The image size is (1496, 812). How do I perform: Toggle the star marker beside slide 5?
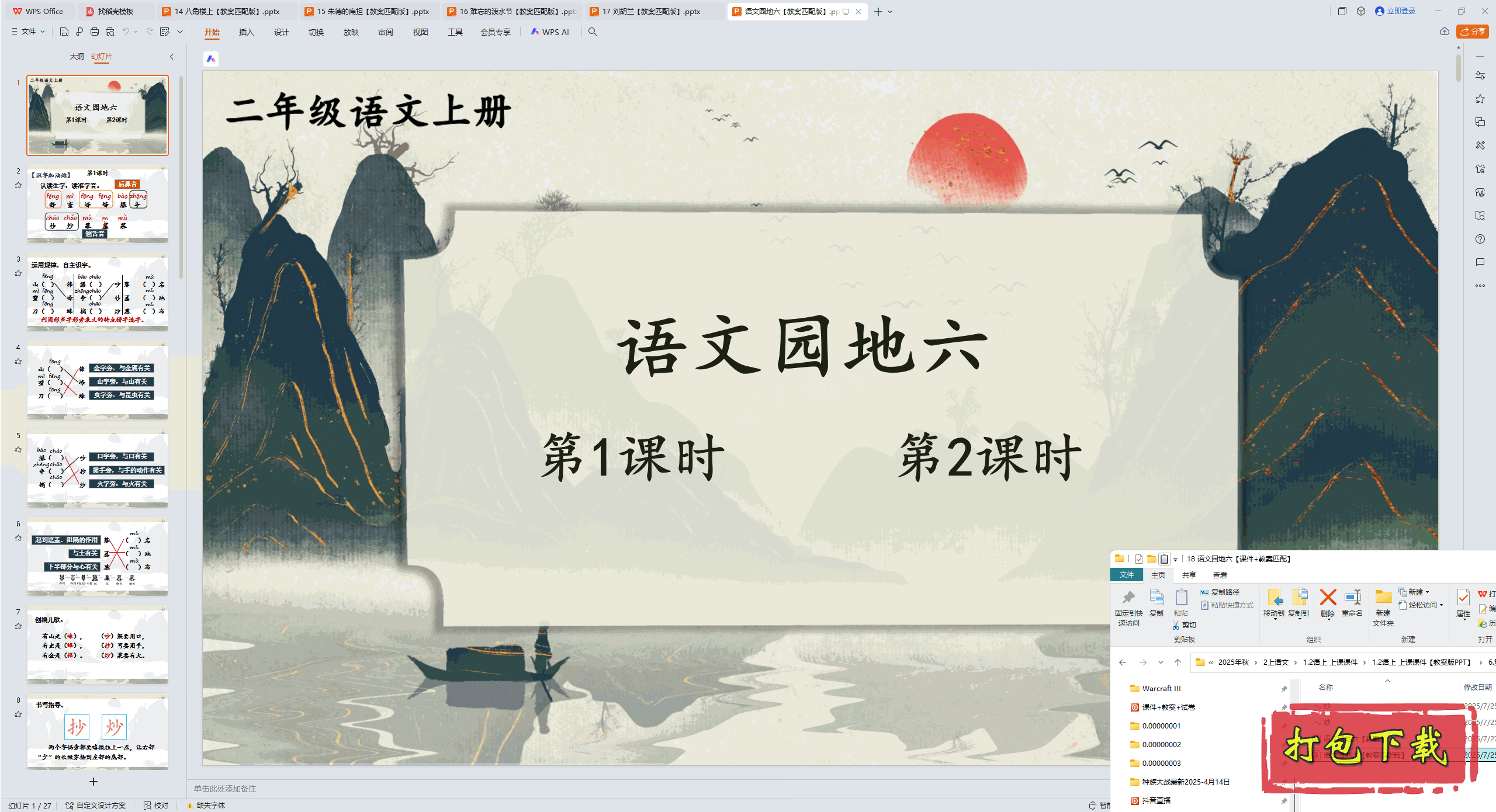point(18,450)
